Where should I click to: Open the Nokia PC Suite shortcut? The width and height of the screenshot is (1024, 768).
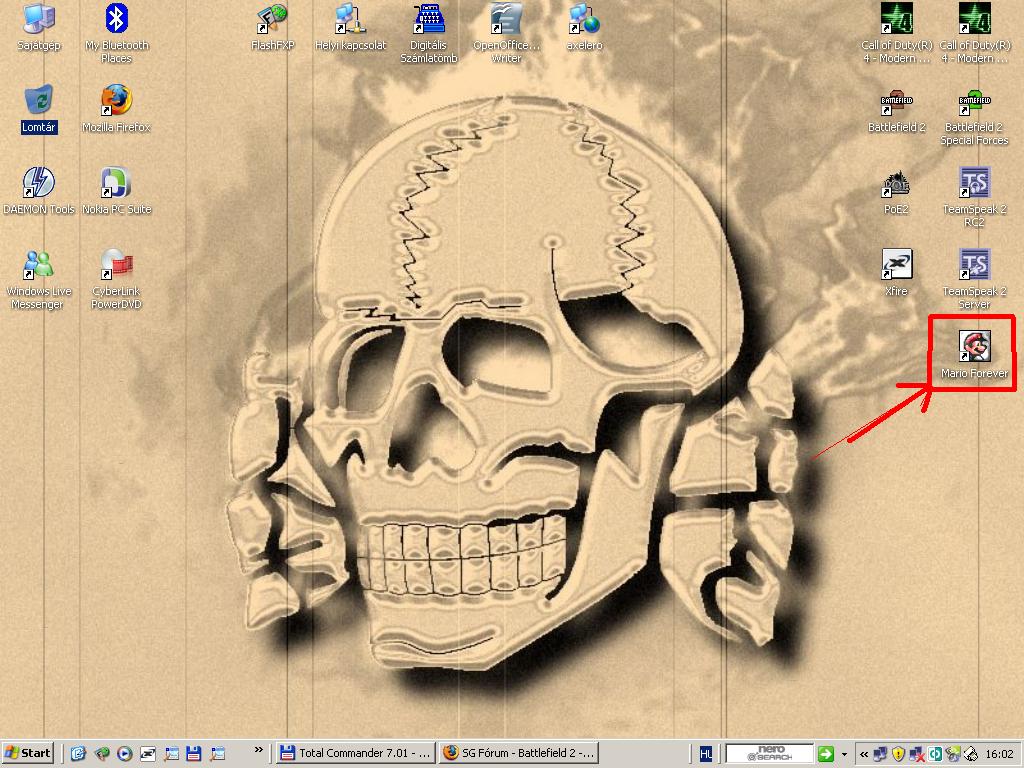click(116, 183)
